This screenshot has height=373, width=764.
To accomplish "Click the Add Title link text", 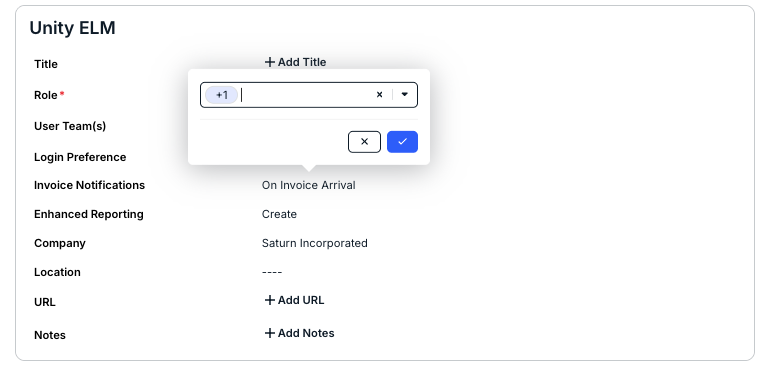I will pyautogui.click(x=302, y=62).
